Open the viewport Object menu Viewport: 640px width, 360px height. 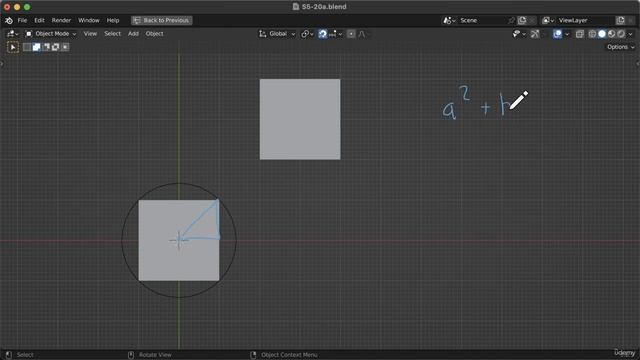(154, 34)
